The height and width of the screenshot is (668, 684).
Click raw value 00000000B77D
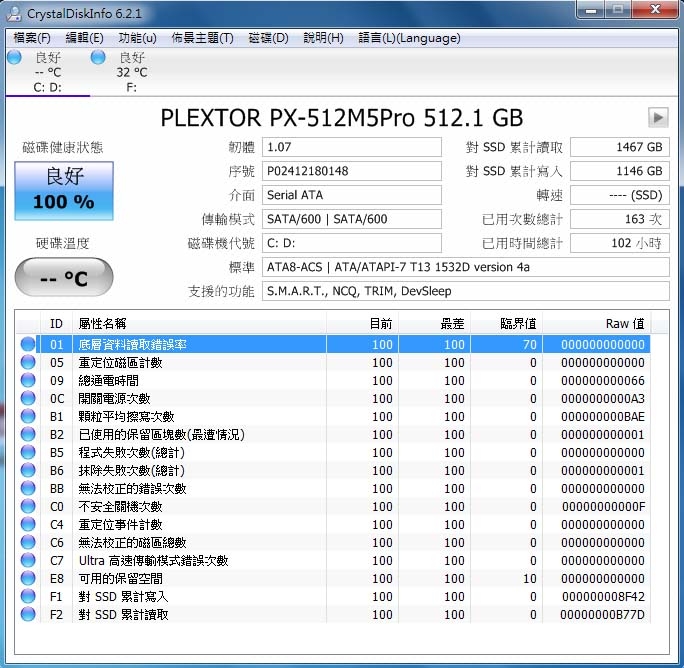pyautogui.click(x=602, y=615)
